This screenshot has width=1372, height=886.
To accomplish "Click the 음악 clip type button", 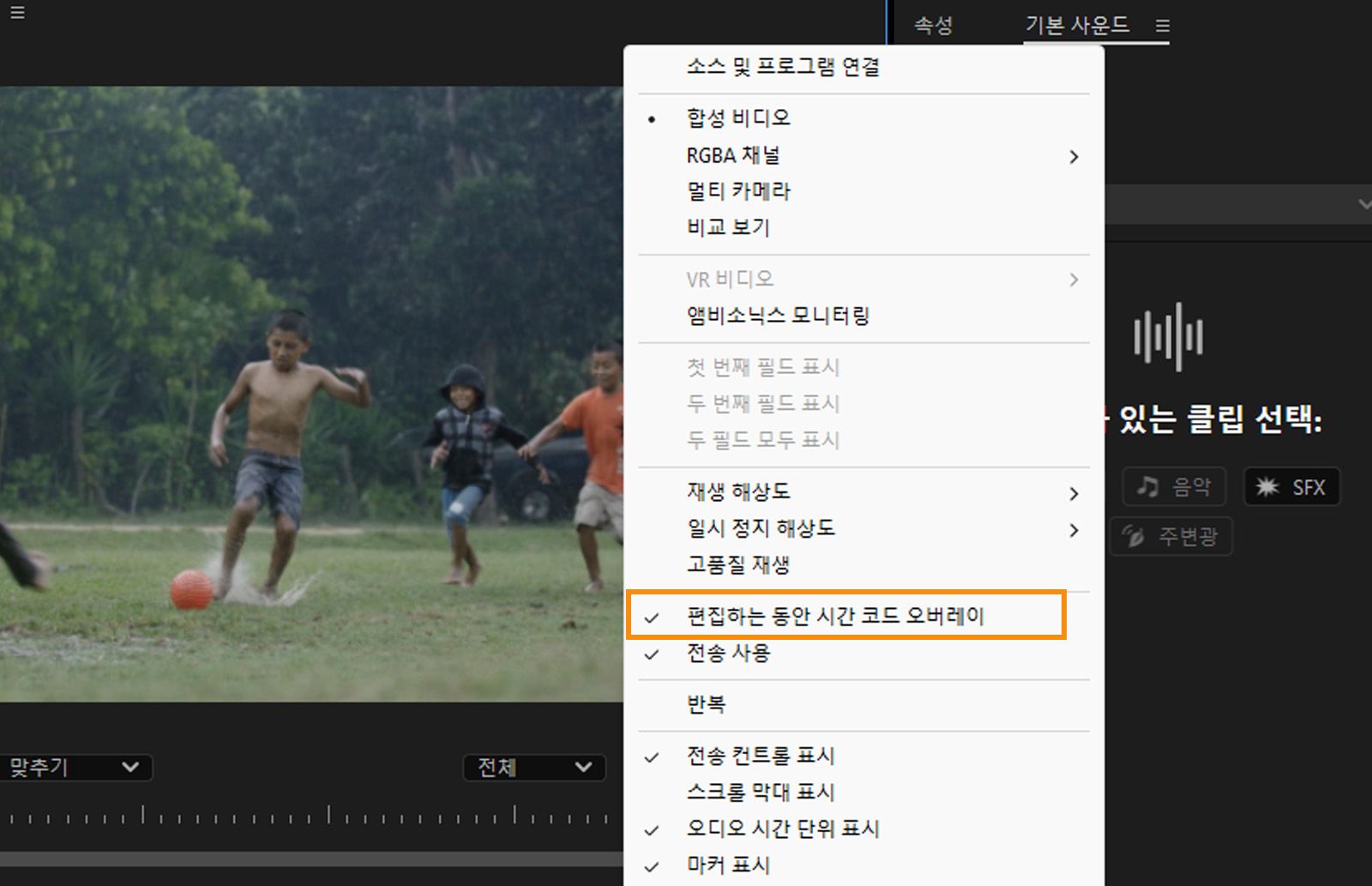I will pos(1173,486).
